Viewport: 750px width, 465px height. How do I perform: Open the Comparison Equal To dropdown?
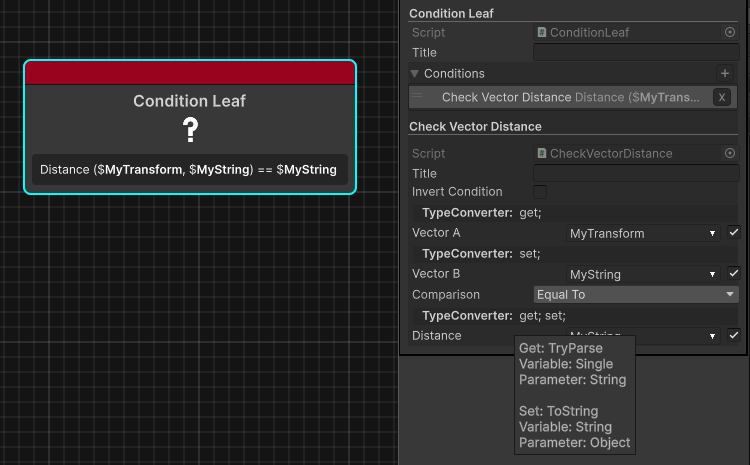[x=635, y=295]
